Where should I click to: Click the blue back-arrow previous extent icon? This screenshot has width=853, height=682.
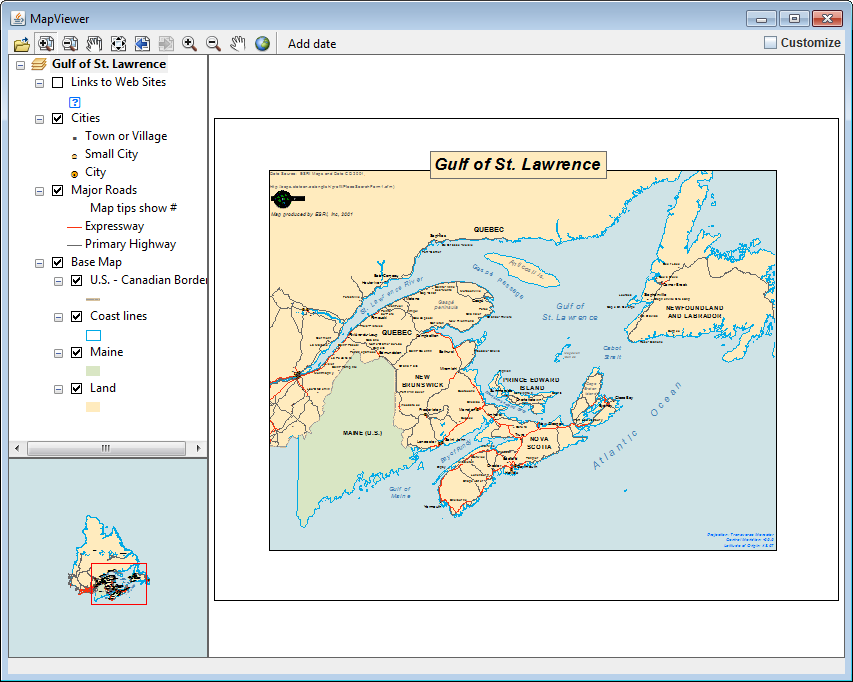tap(142, 43)
